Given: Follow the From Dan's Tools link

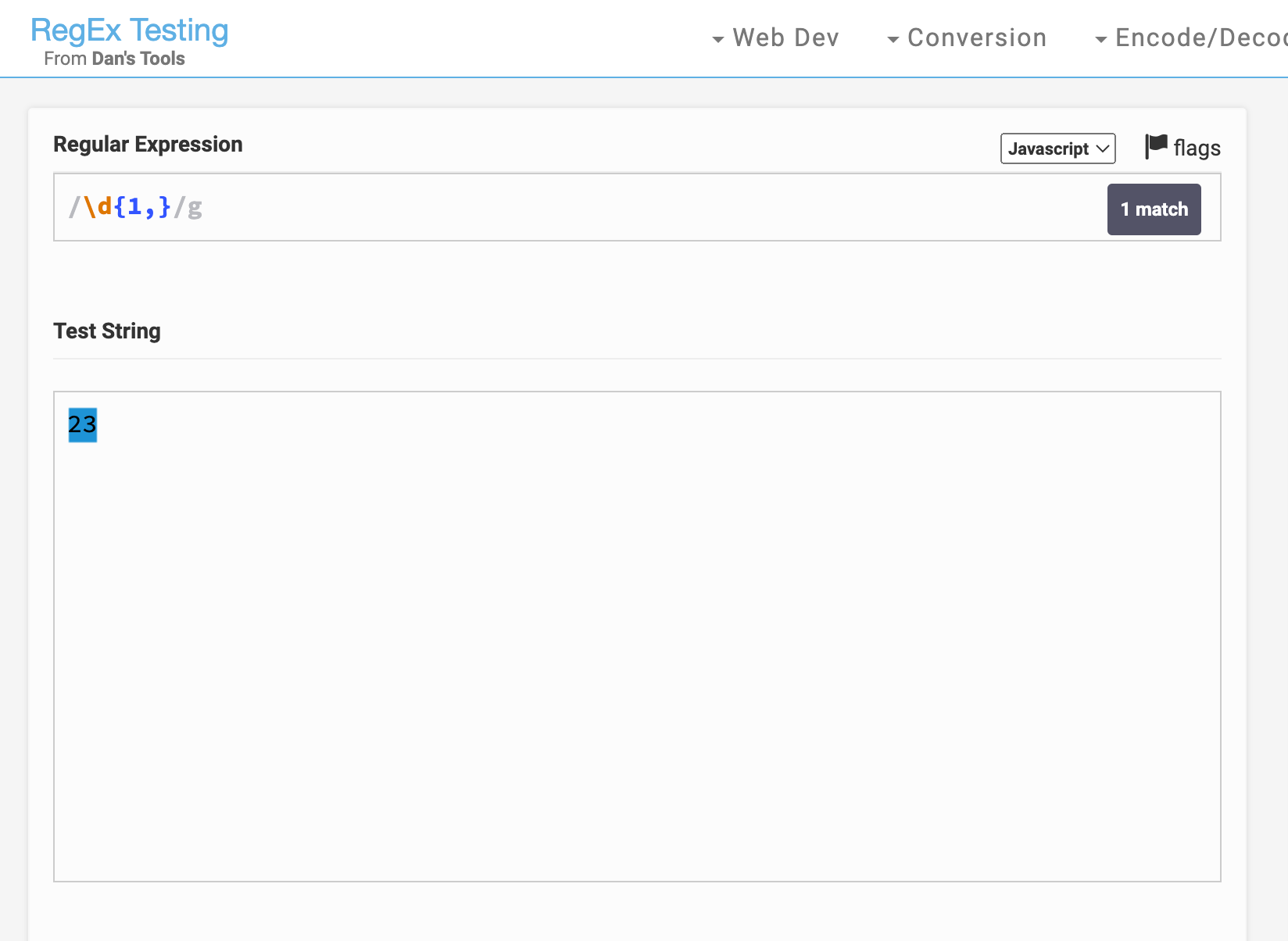Looking at the screenshot, I should coord(114,59).
